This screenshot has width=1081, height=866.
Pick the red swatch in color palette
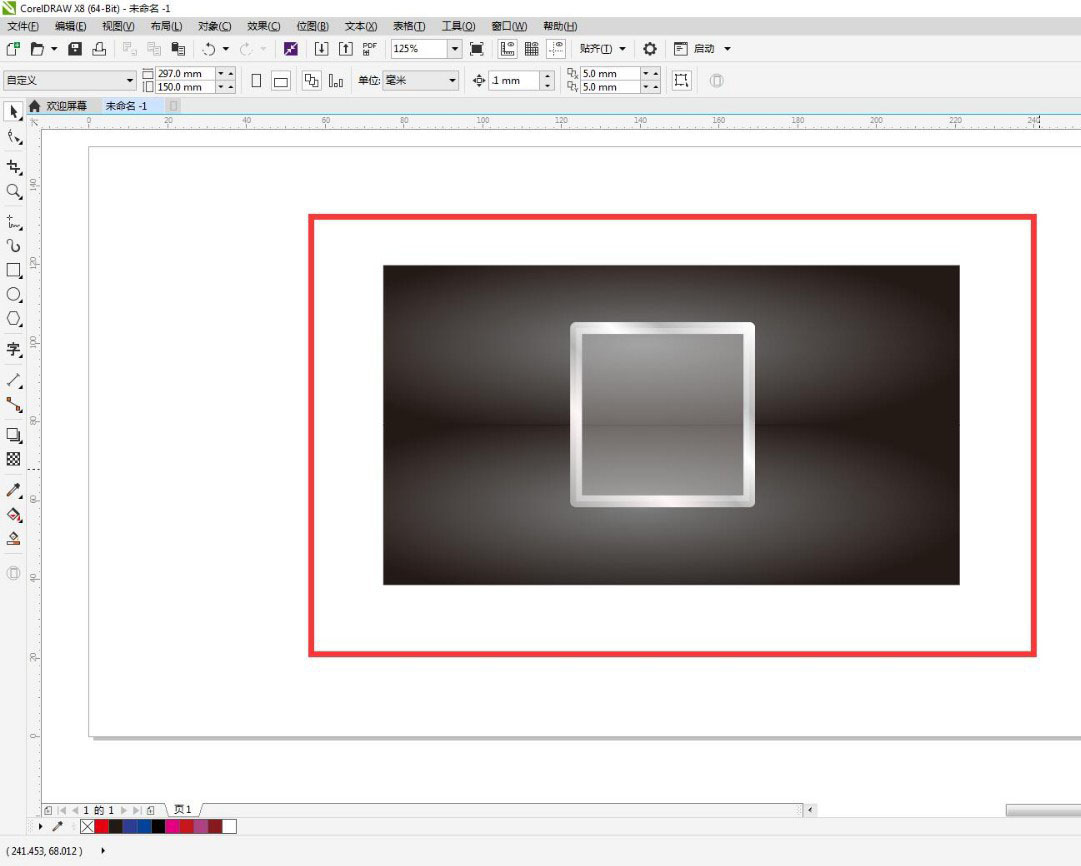click(x=101, y=826)
